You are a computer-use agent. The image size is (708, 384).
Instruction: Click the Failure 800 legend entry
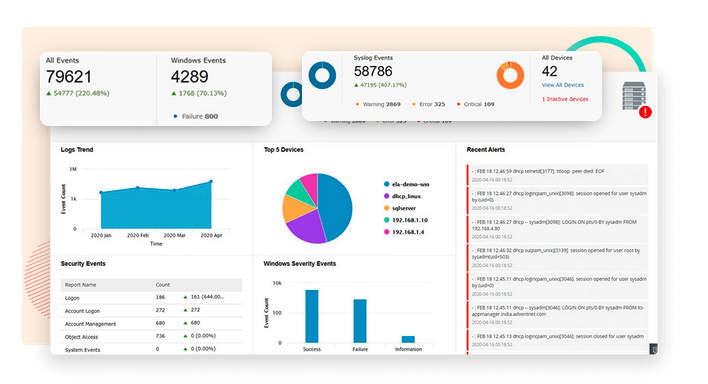coord(196,117)
